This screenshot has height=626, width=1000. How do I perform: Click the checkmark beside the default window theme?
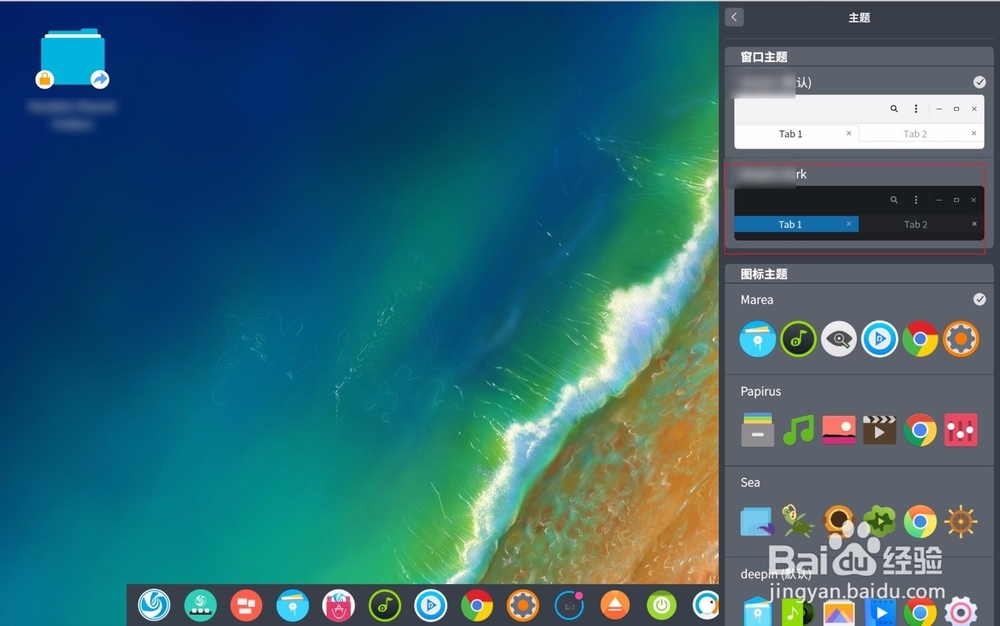click(x=979, y=82)
